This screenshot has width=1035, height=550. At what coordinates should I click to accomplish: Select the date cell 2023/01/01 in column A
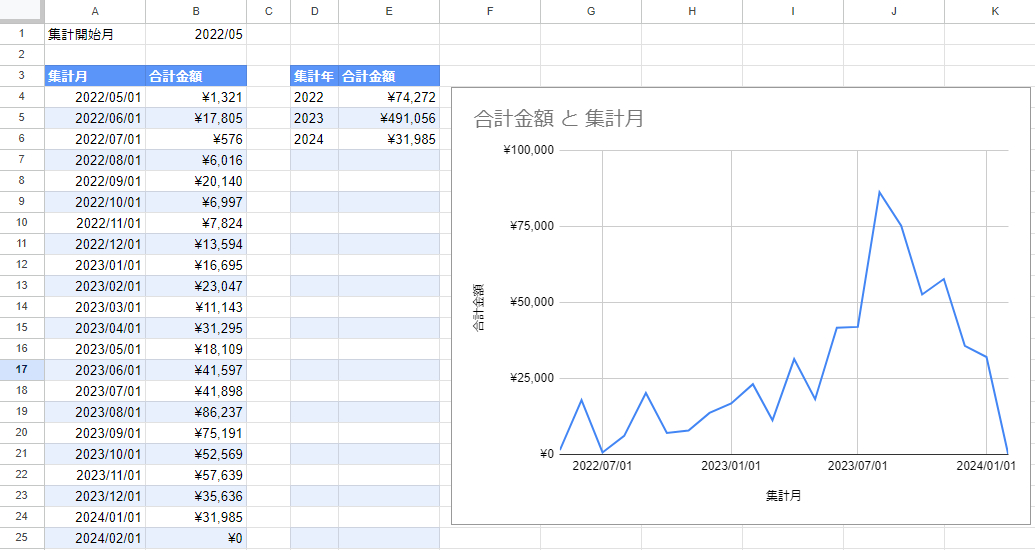coord(95,265)
